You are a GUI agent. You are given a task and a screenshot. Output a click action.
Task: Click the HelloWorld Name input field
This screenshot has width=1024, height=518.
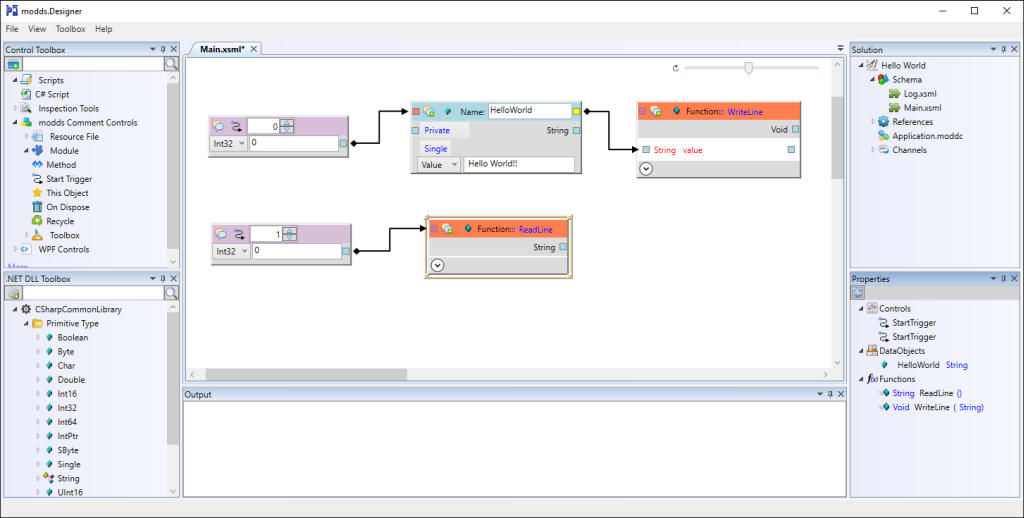[530, 111]
